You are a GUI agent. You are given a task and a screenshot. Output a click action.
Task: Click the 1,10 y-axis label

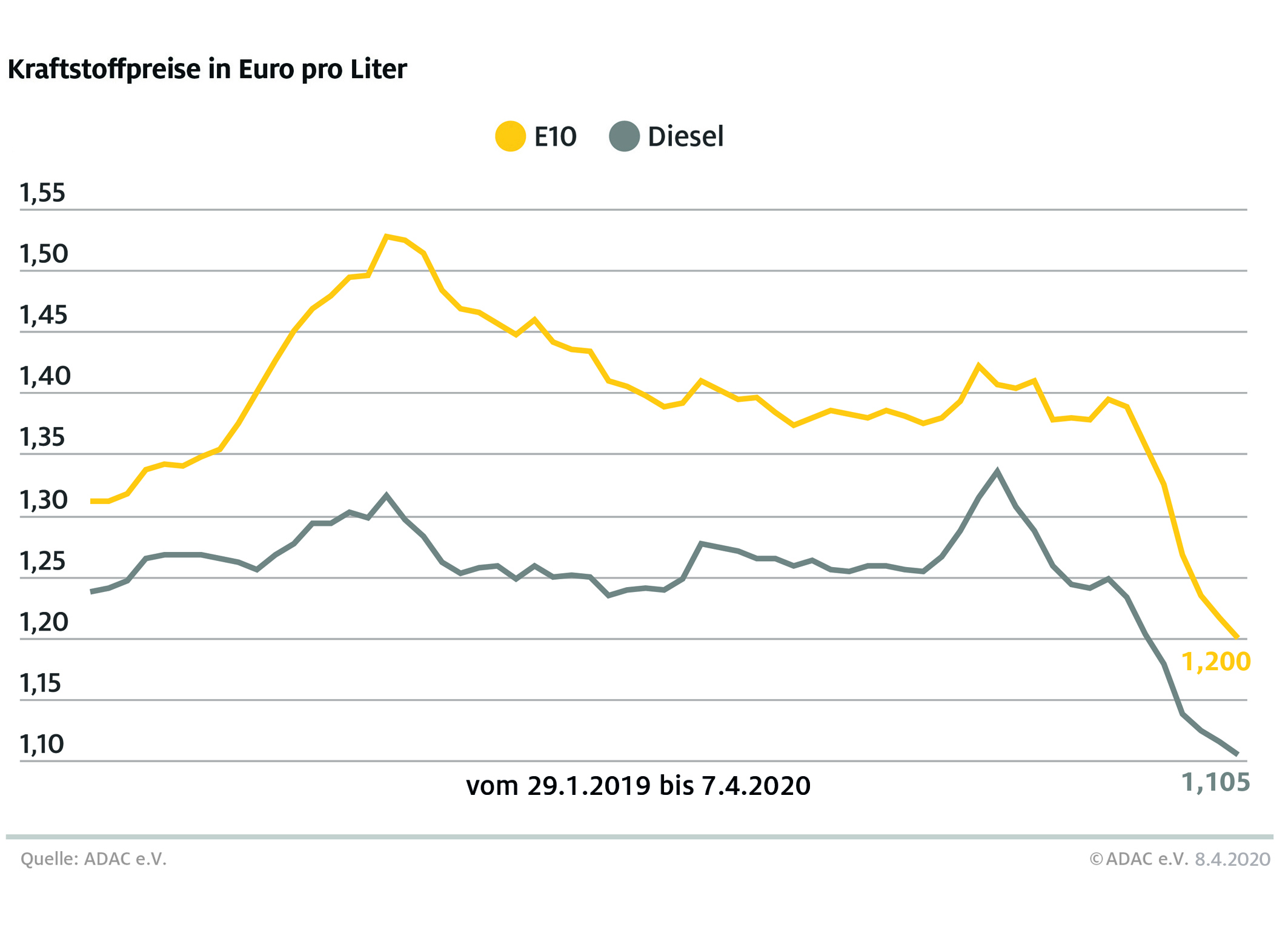click(42, 745)
